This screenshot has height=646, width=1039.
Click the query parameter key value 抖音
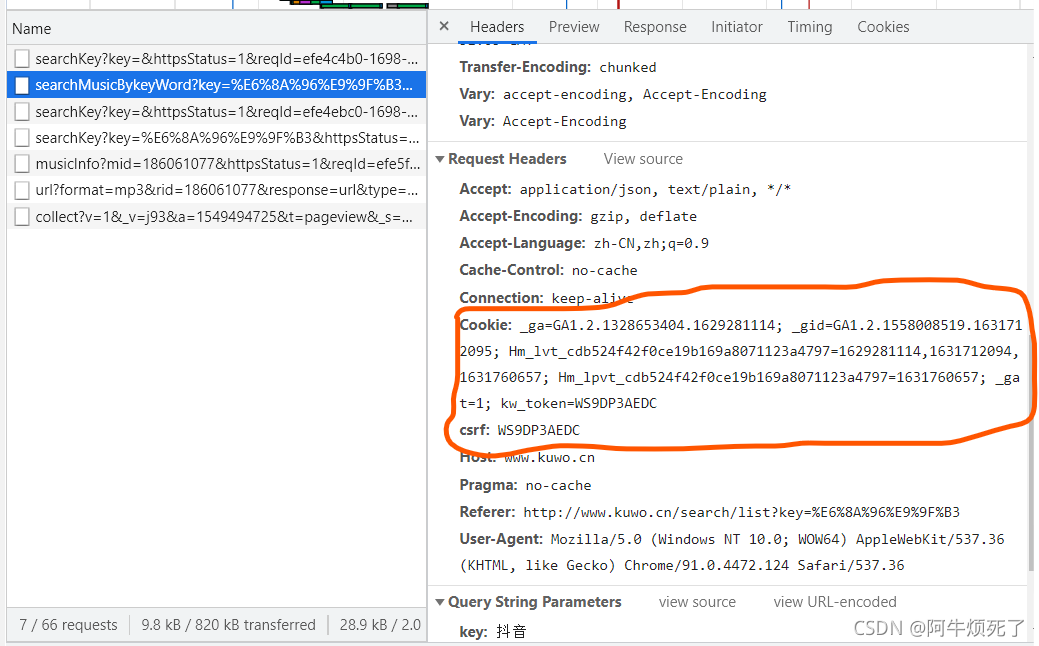click(511, 631)
